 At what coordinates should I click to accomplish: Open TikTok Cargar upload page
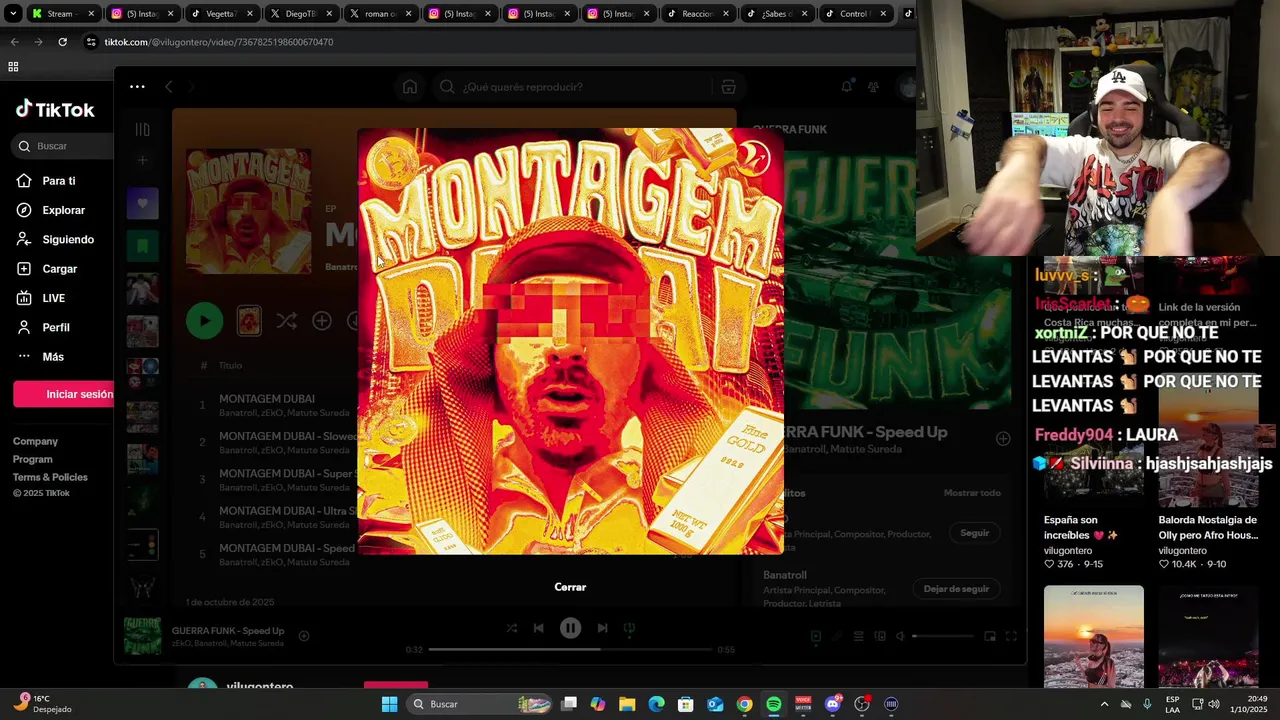[59, 269]
